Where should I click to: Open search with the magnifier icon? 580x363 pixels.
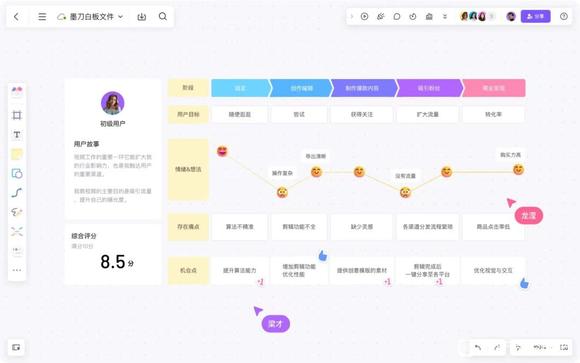click(x=163, y=17)
